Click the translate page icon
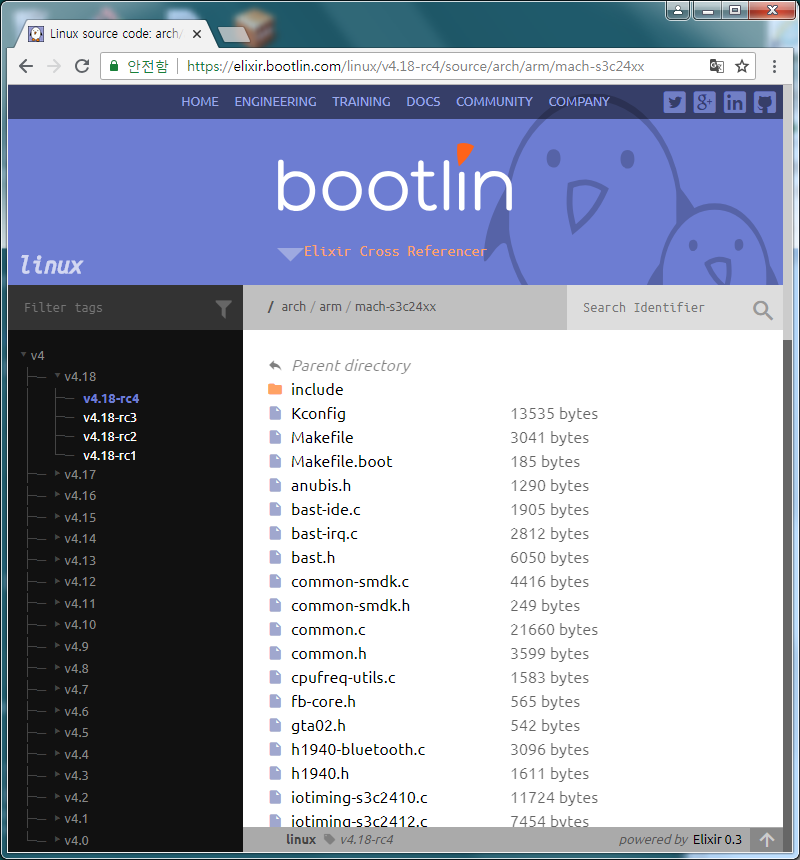Screen dimensions: 800x860 tap(716, 66)
